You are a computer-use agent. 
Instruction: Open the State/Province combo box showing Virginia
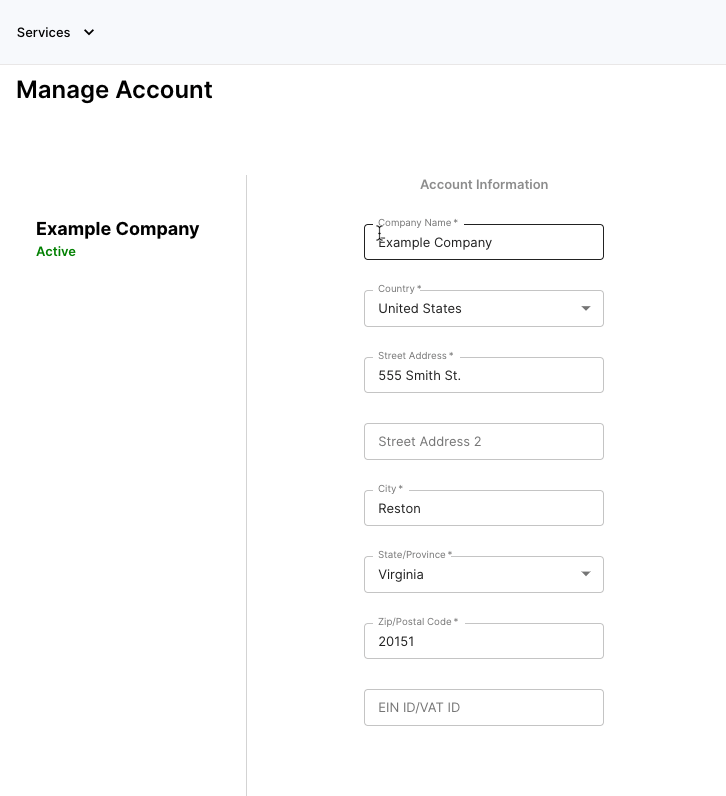pyautogui.click(x=484, y=574)
